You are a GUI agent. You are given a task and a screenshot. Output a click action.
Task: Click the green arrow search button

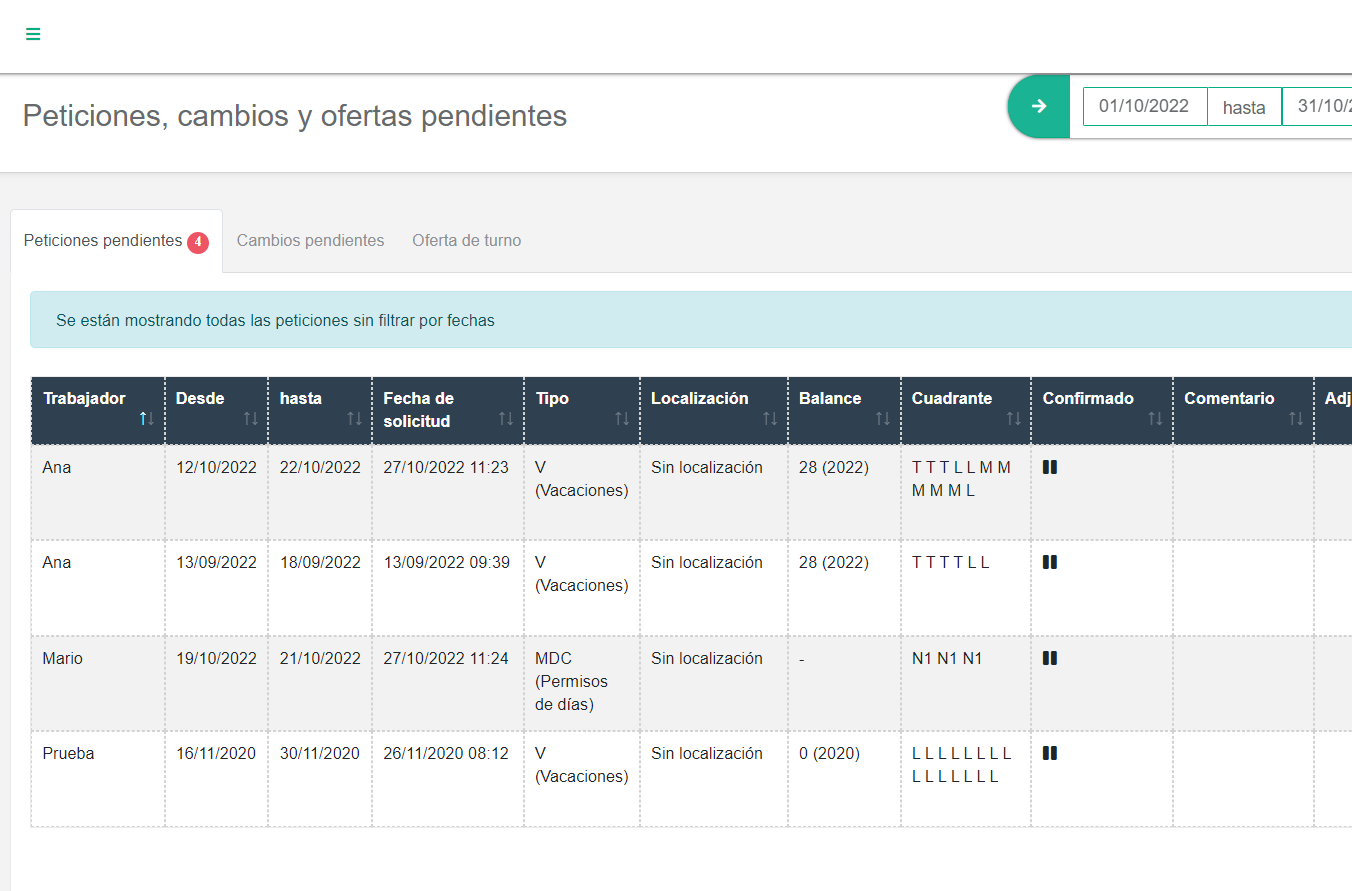1039,106
